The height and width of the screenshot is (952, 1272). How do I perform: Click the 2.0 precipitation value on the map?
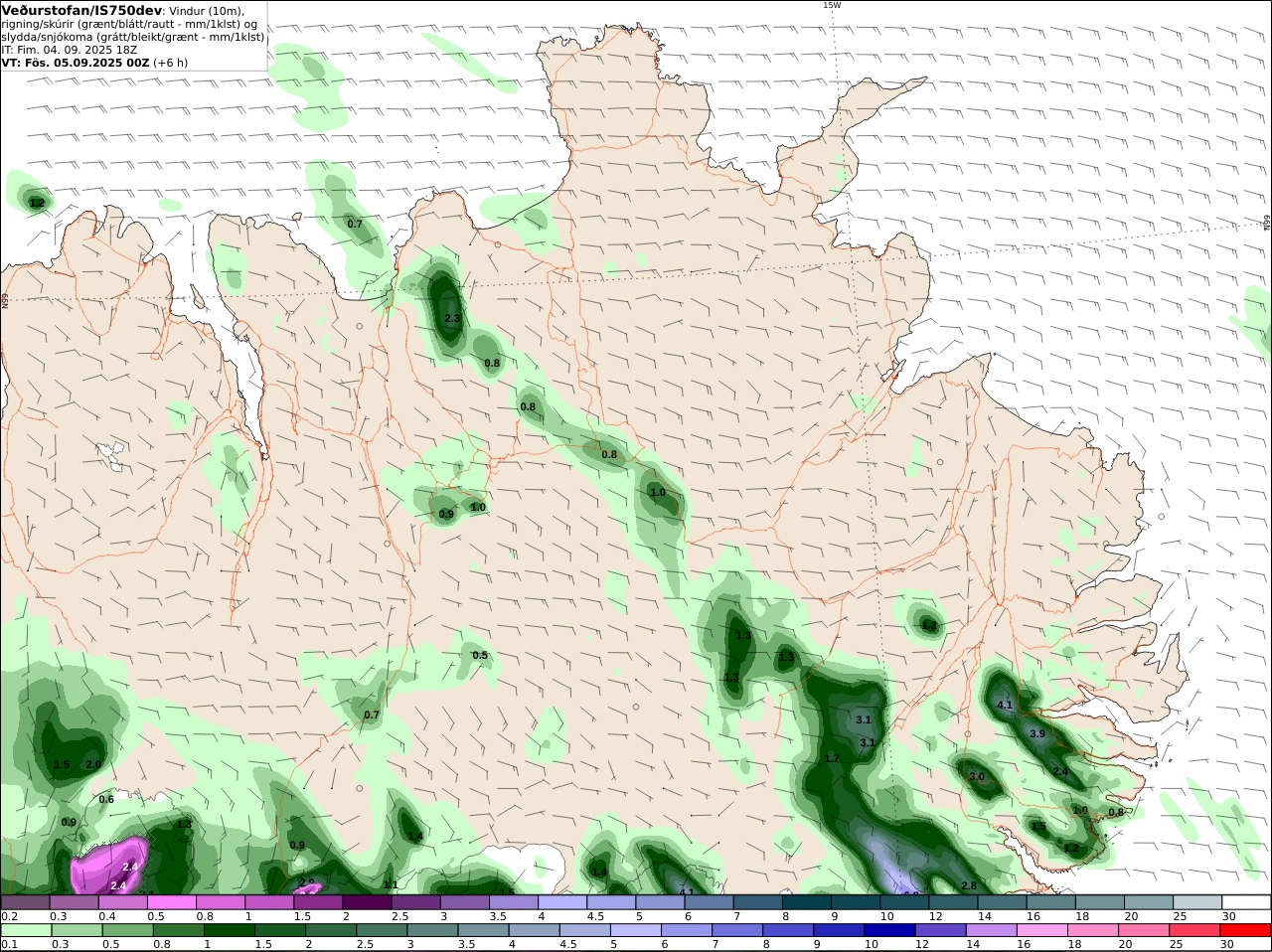click(x=93, y=764)
